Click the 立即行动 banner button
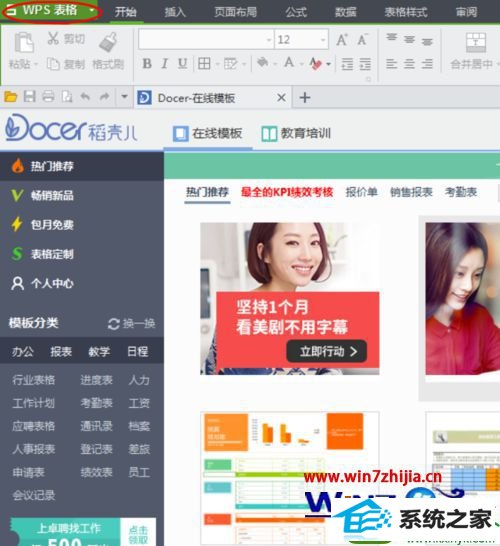 [326, 351]
